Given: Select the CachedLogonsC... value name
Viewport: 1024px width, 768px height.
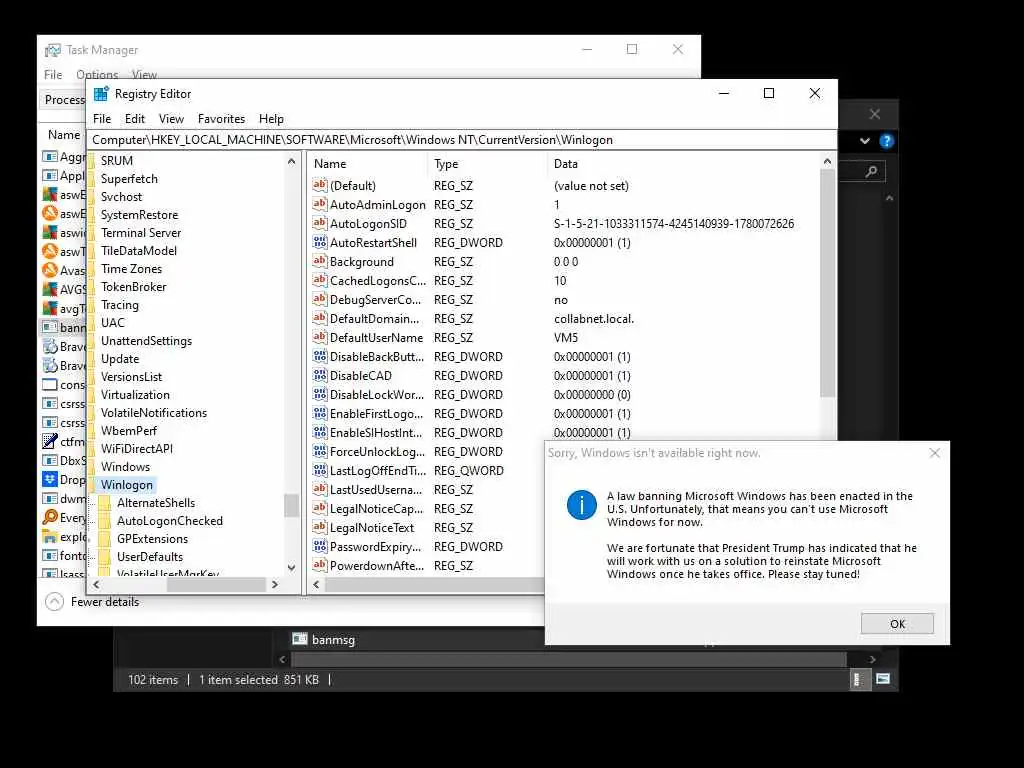Looking at the screenshot, I should pos(377,281).
